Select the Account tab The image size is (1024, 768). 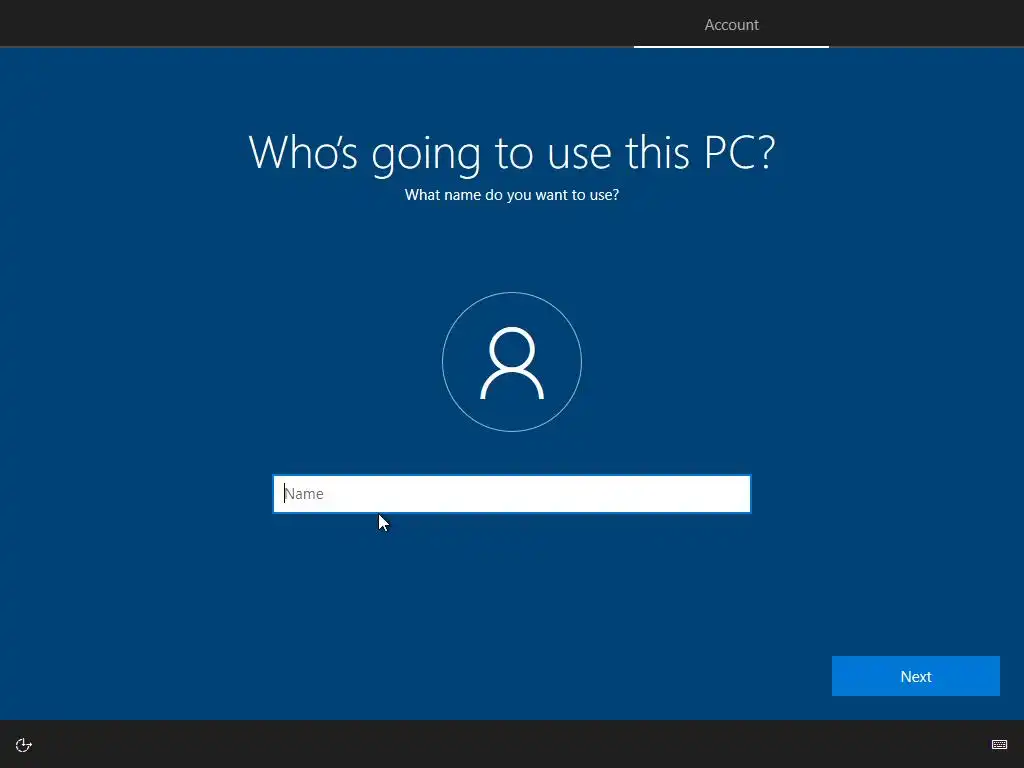[731, 25]
